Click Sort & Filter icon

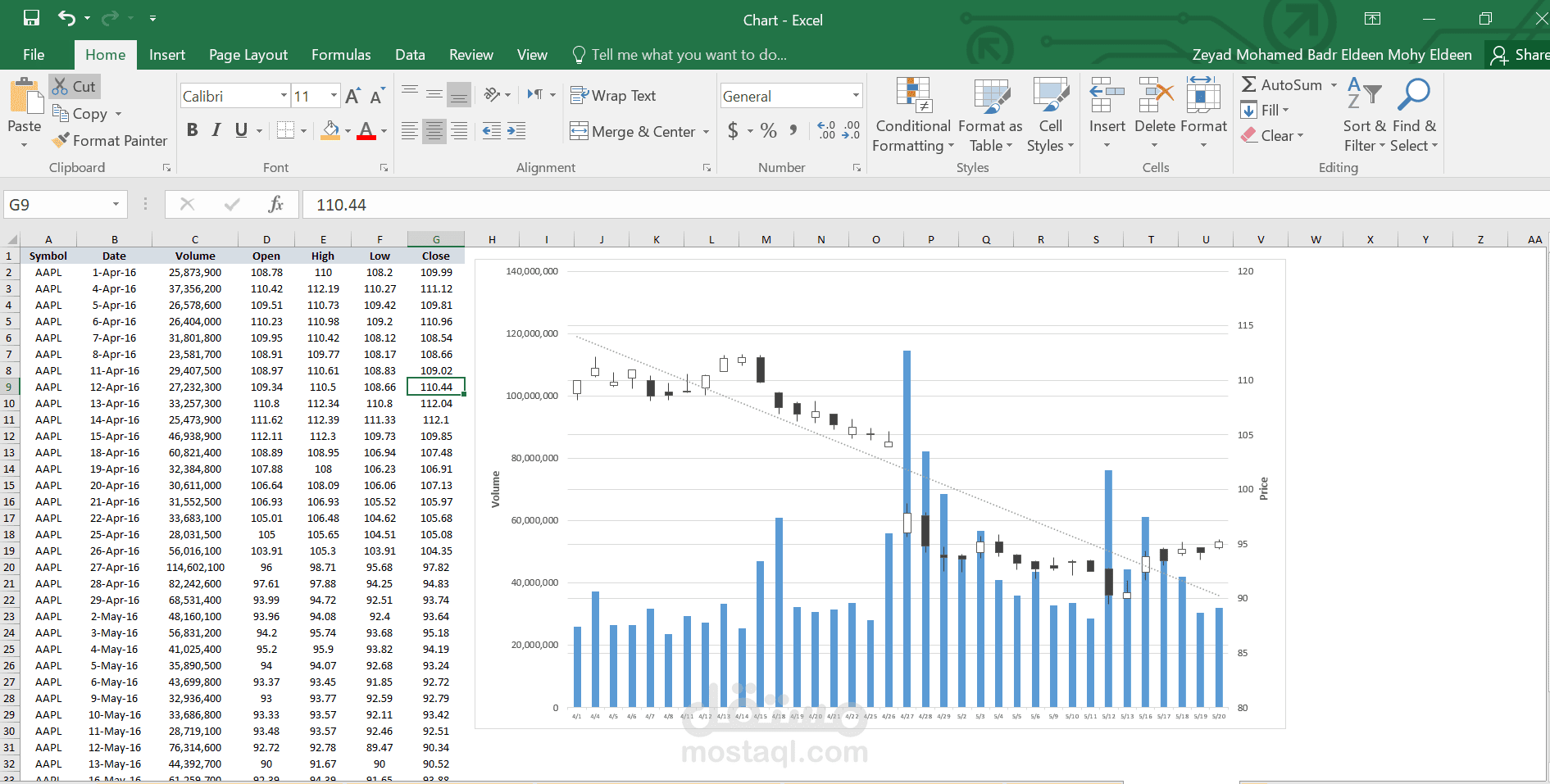coord(1365,95)
